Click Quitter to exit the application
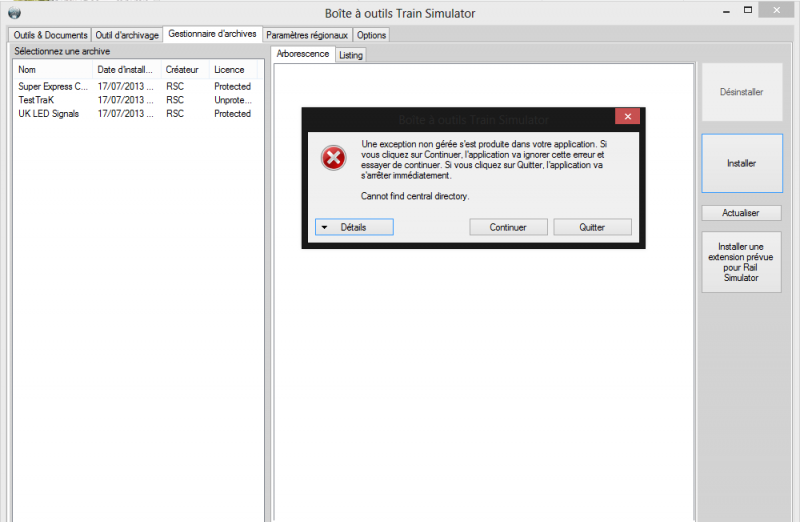This screenshot has height=522, width=800. coord(592,227)
